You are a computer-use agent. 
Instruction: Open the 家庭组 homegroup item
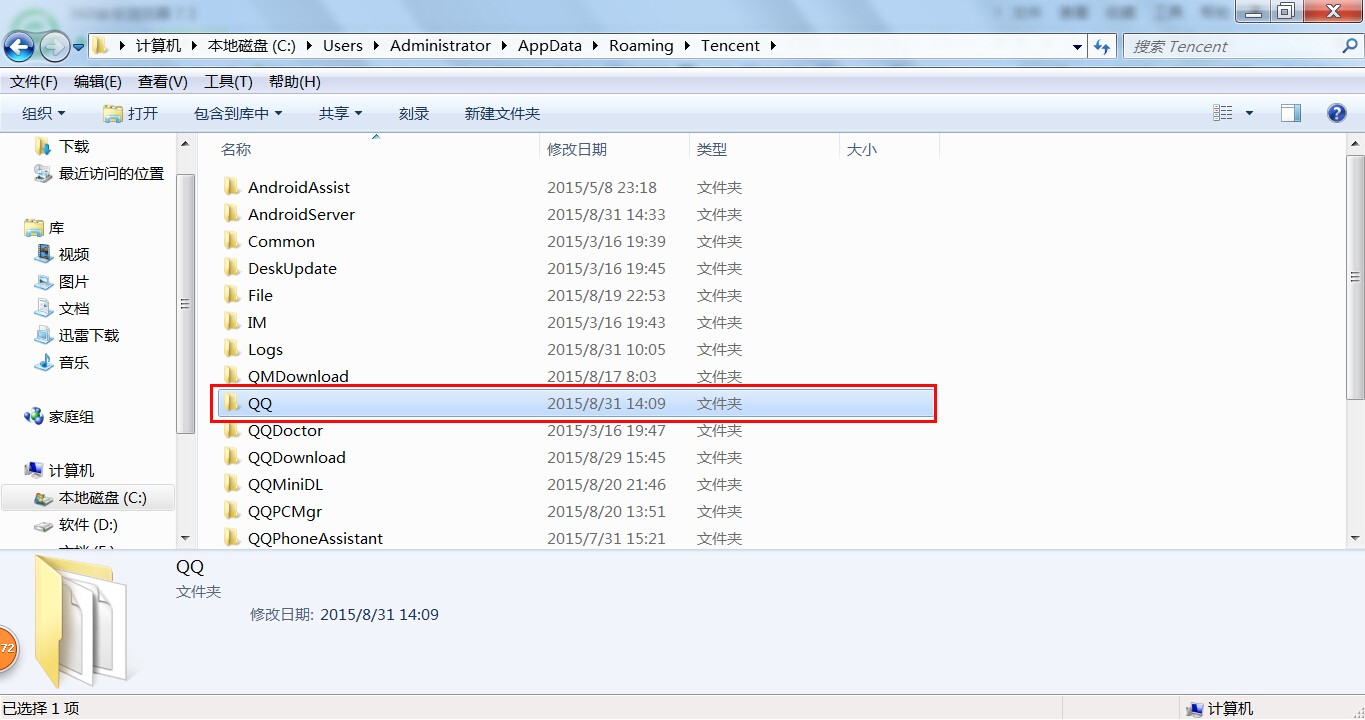coord(60,416)
